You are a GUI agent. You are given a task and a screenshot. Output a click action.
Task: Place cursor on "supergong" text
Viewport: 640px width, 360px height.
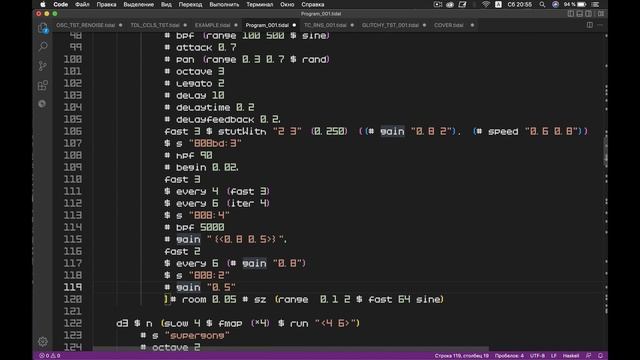tap(197, 335)
